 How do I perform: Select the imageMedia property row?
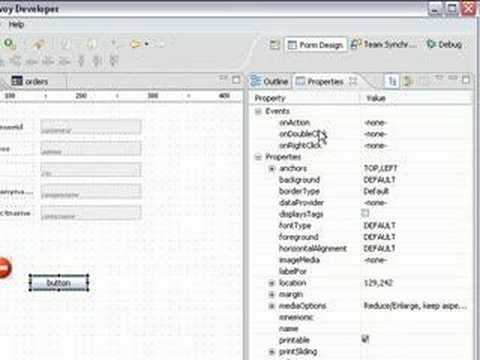point(362,260)
